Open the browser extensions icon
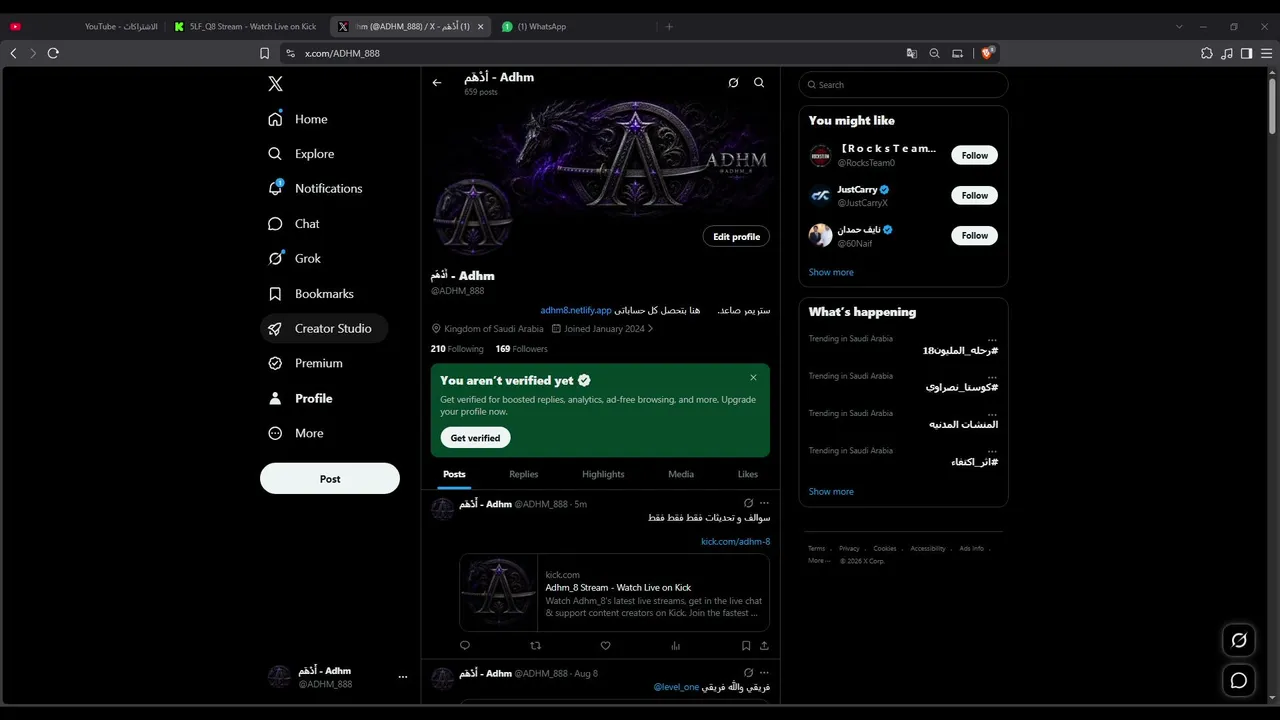Screen dimensions: 1280x720 point(1207,53)
